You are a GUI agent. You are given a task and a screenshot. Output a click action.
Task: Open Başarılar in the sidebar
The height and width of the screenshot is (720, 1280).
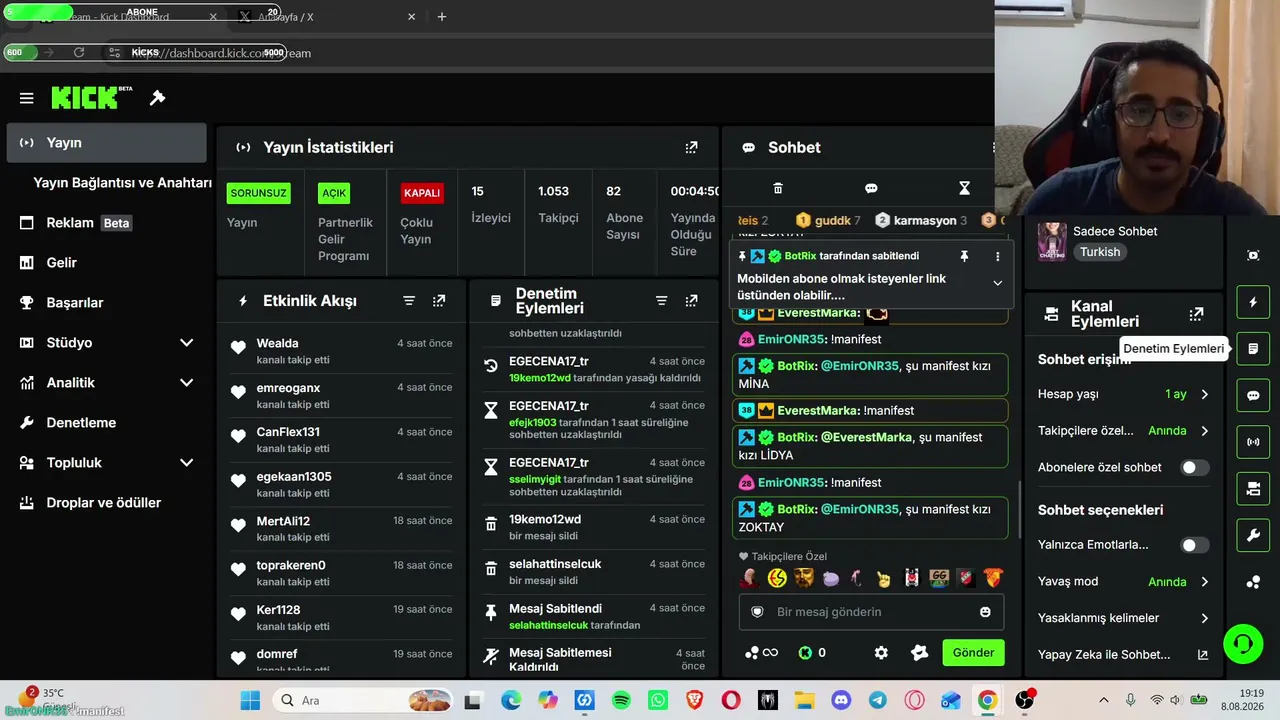click(106, 303)
